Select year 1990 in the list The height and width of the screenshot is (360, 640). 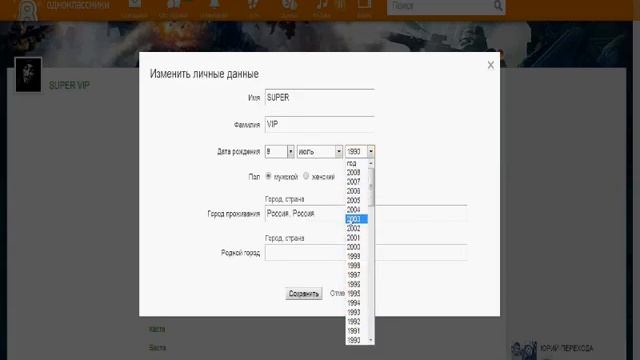(356, 340)
